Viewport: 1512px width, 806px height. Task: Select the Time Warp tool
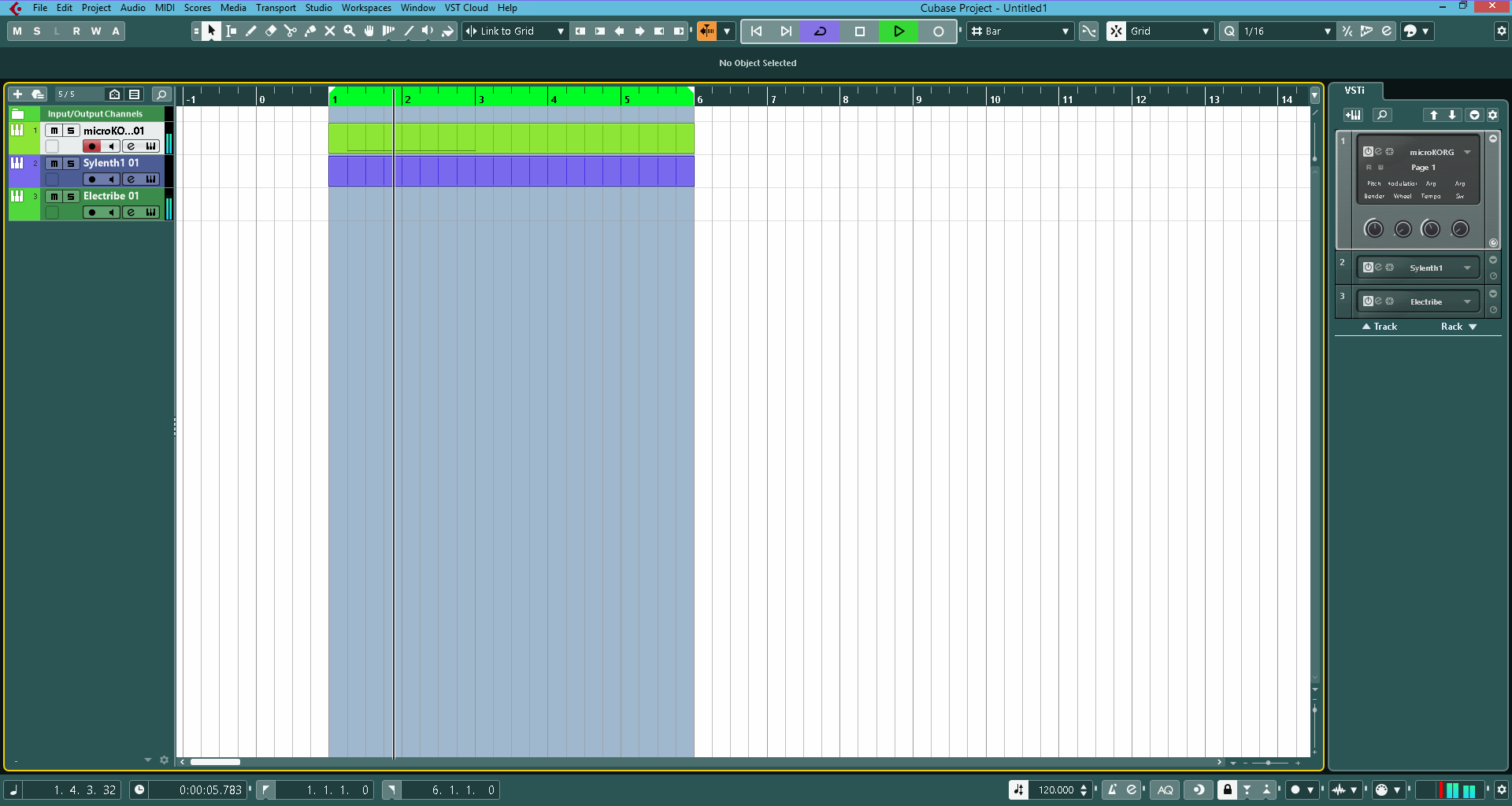(x=389, y=31)
